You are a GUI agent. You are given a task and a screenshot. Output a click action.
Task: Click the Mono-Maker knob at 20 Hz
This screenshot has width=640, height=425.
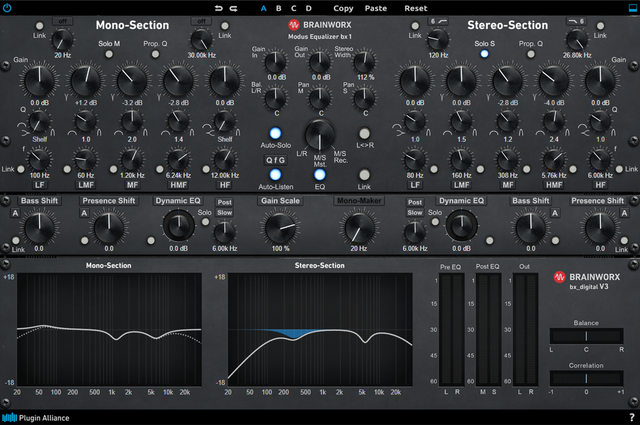coord(359,229)
